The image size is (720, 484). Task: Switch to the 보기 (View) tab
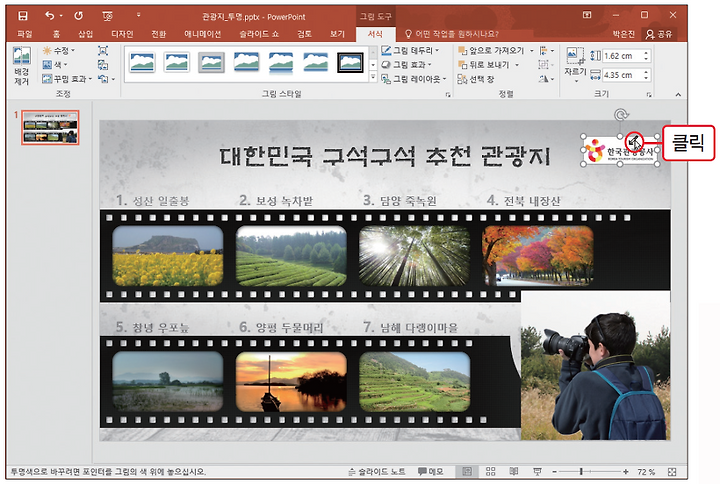[x=337, y=34]
